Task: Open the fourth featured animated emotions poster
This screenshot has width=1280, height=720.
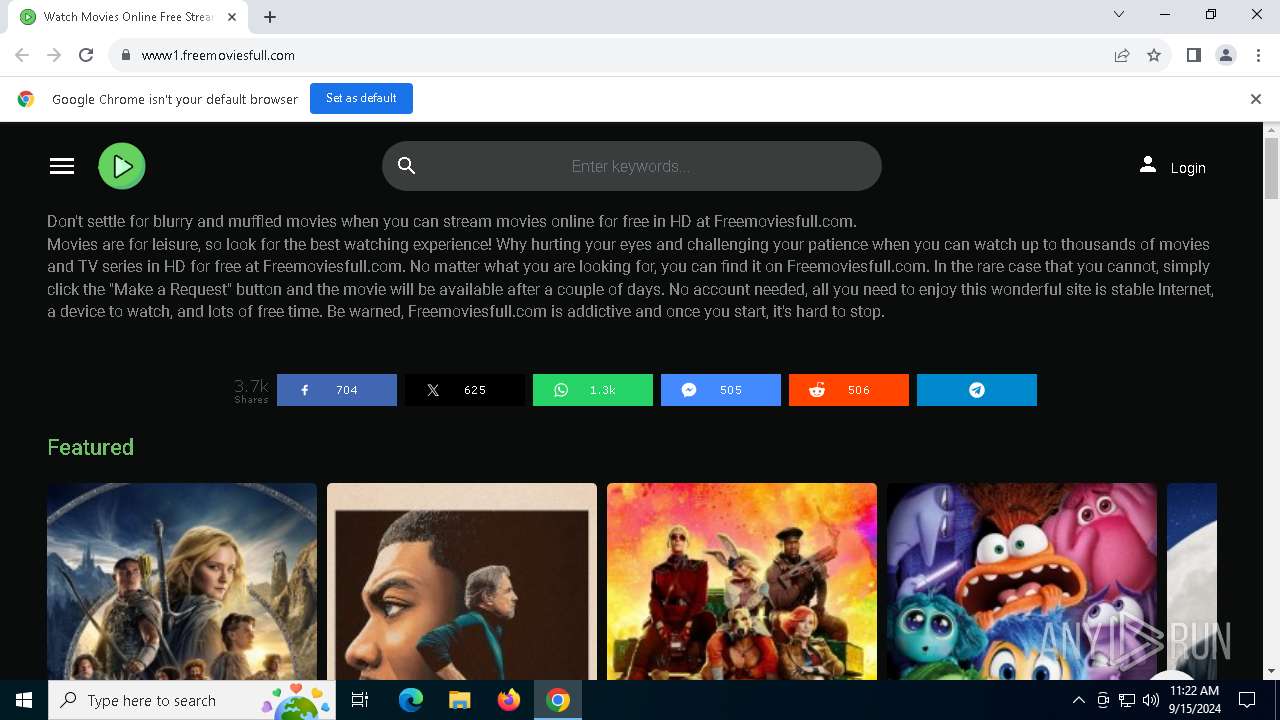Action: [1022, 581]
